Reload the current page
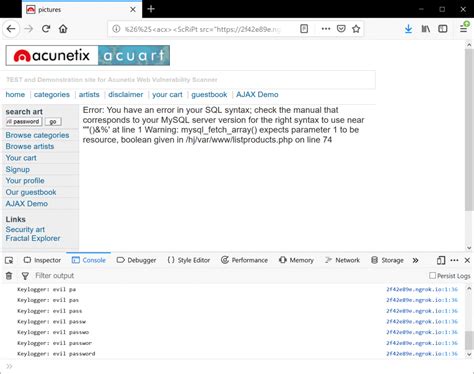The height and width of the screenshot is (374, 474). tap(46, 29)
